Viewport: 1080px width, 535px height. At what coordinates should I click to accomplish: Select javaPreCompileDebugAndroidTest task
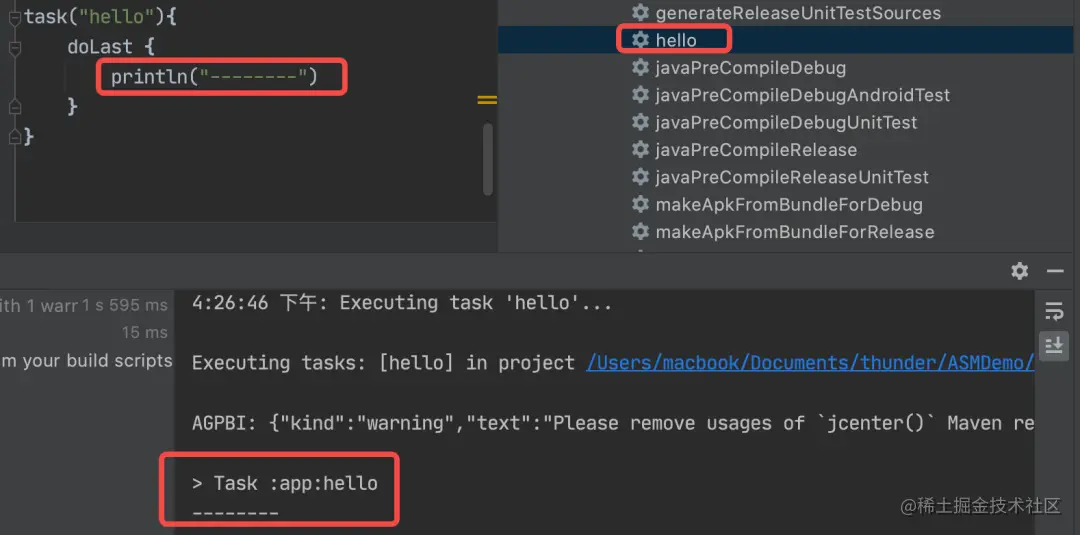pos(802,95)
